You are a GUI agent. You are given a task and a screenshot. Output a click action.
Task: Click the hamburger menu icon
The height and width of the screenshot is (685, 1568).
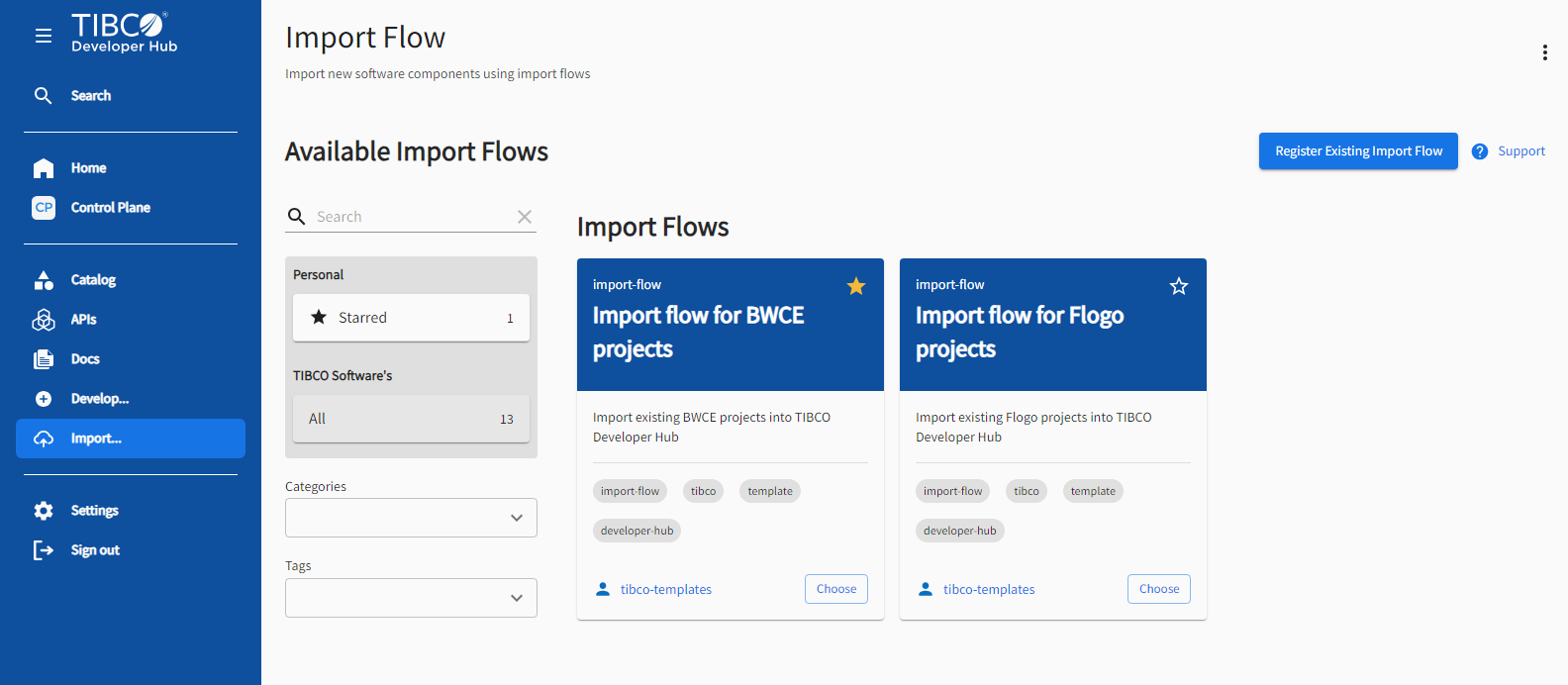(x=44, y=36)
